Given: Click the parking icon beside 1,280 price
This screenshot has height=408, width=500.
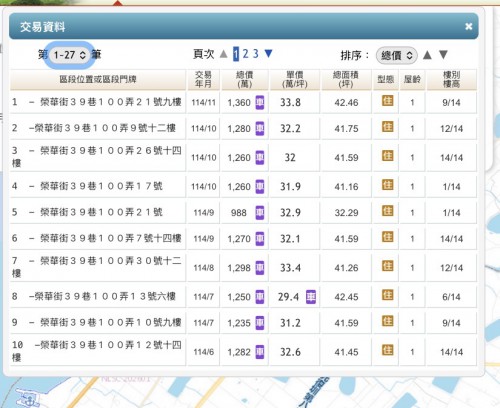Looking at the screenshot, I should click(x=260, y=128).
